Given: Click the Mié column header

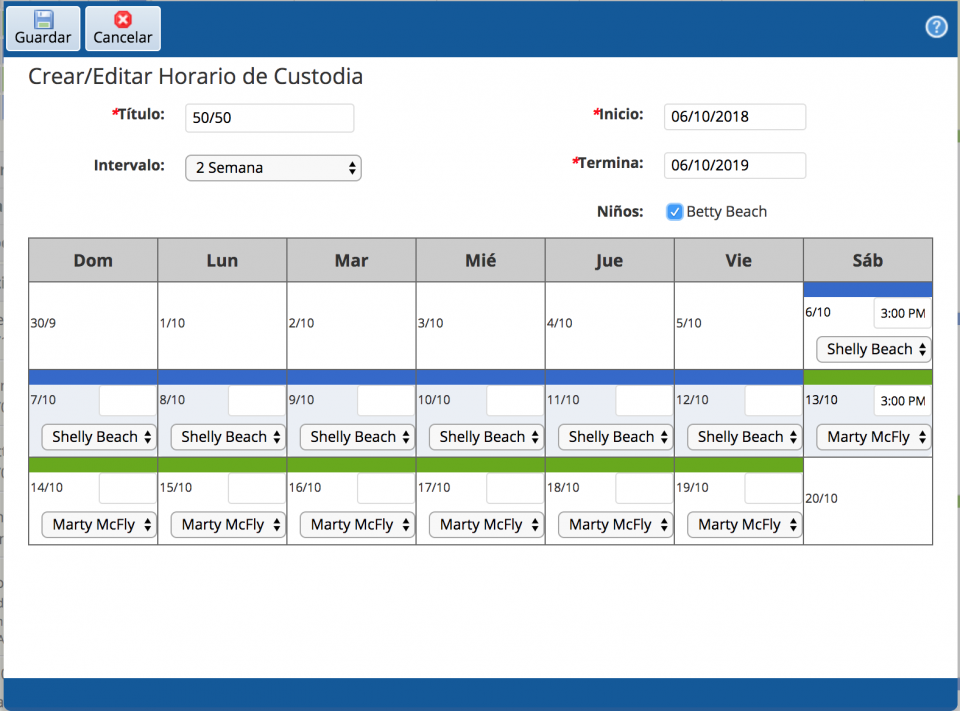Looking at the screenshot, I should (x=481, y=260).
